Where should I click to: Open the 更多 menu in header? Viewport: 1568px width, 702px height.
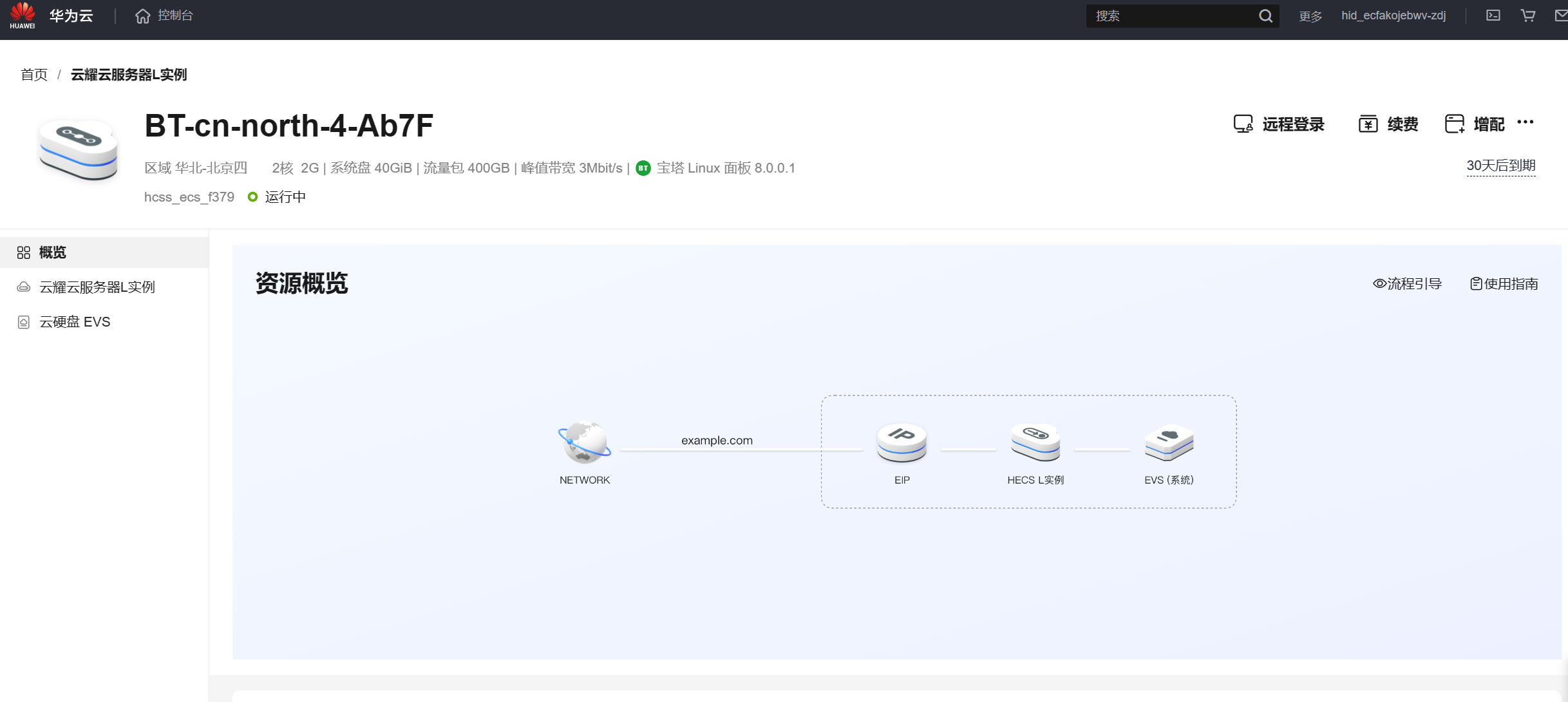tap(1310, 16)
